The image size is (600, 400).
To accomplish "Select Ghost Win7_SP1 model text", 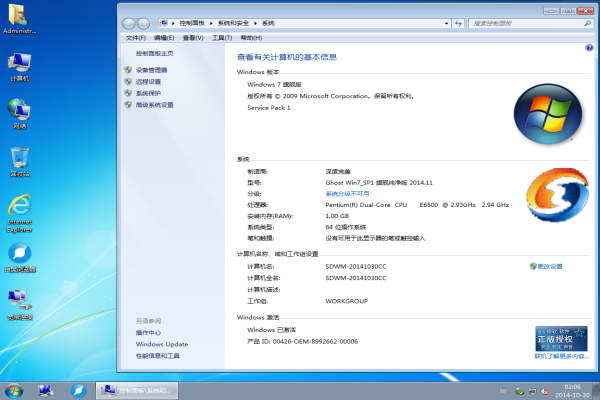I will coord(379,183).
